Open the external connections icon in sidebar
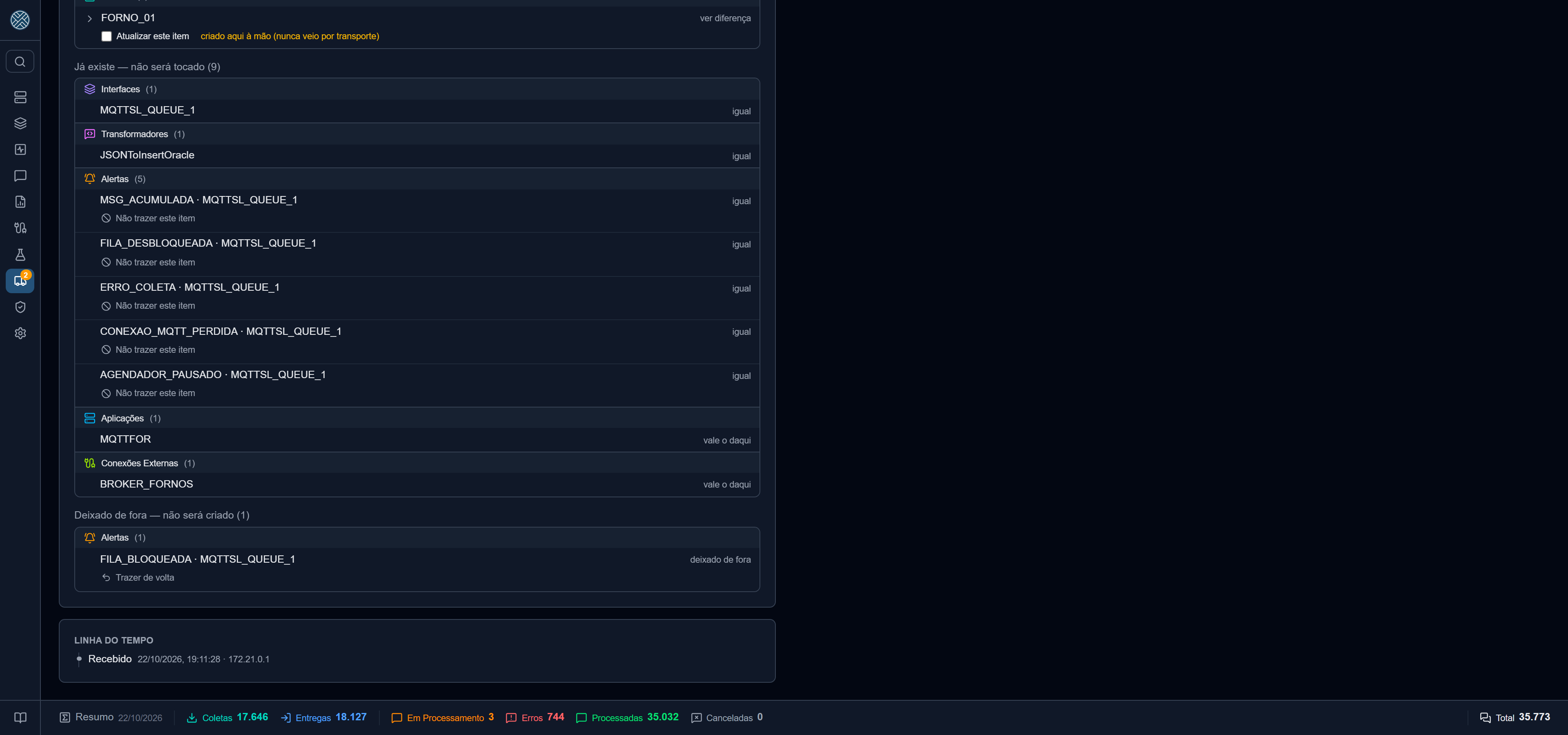 (x=20, y=228)
